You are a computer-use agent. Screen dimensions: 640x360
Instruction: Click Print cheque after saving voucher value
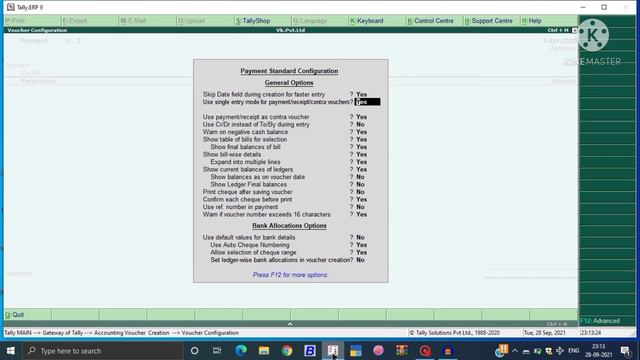[x=360, y=192]
